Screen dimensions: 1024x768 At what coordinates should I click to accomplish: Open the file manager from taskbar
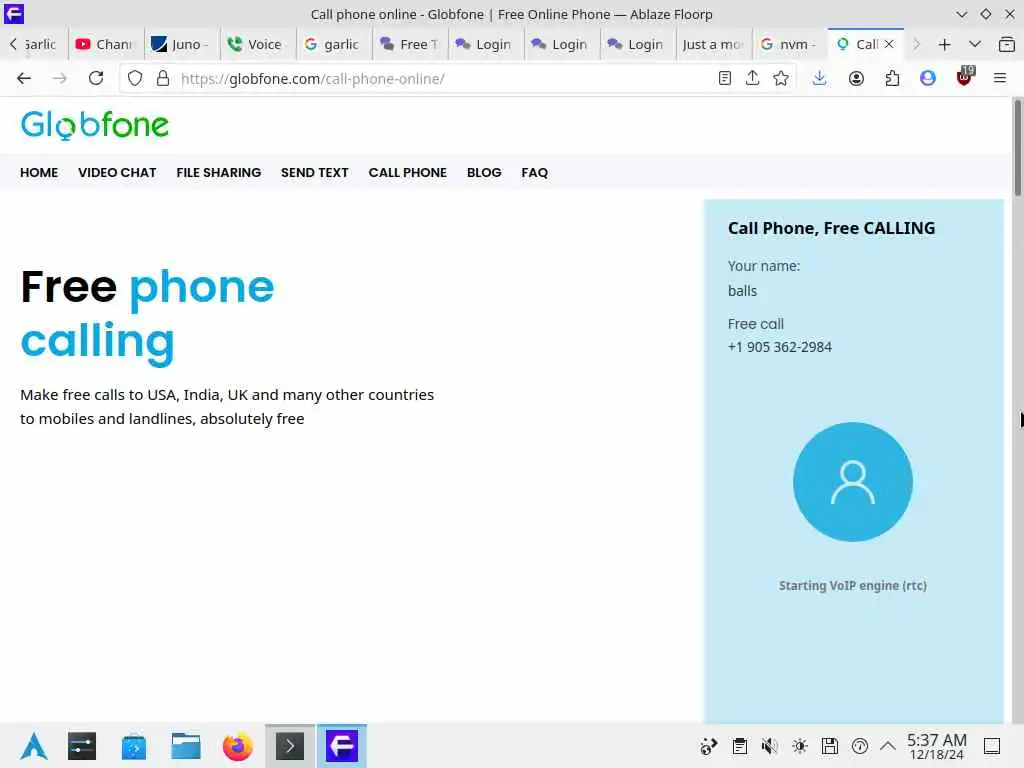click(x=185, y=746)
